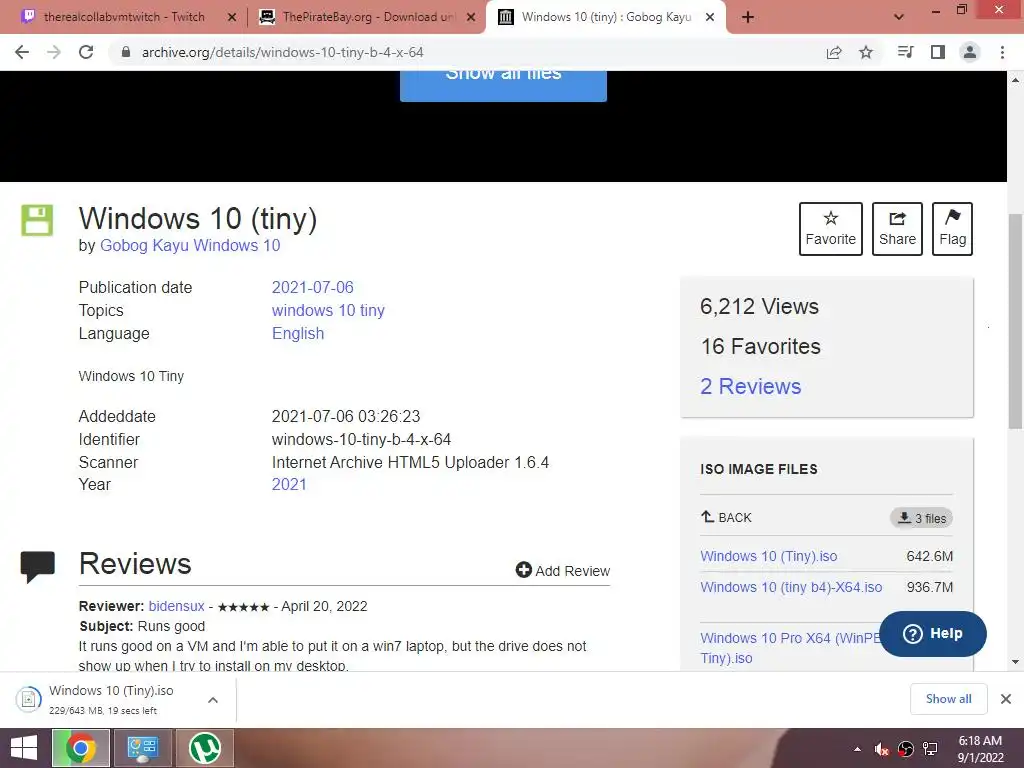This screenshot has width=1024, height=768.
Task: Jump to the 2 Reviews link
Action: click(x=750, y=386)
